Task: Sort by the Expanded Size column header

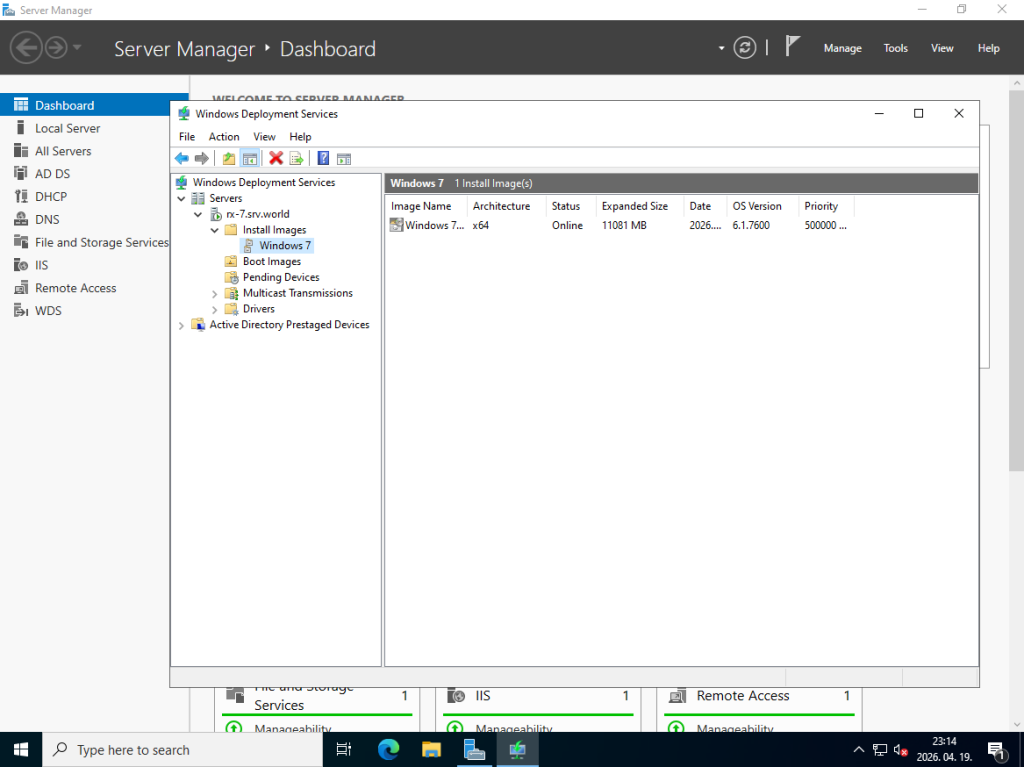Action: pos(634,206)
